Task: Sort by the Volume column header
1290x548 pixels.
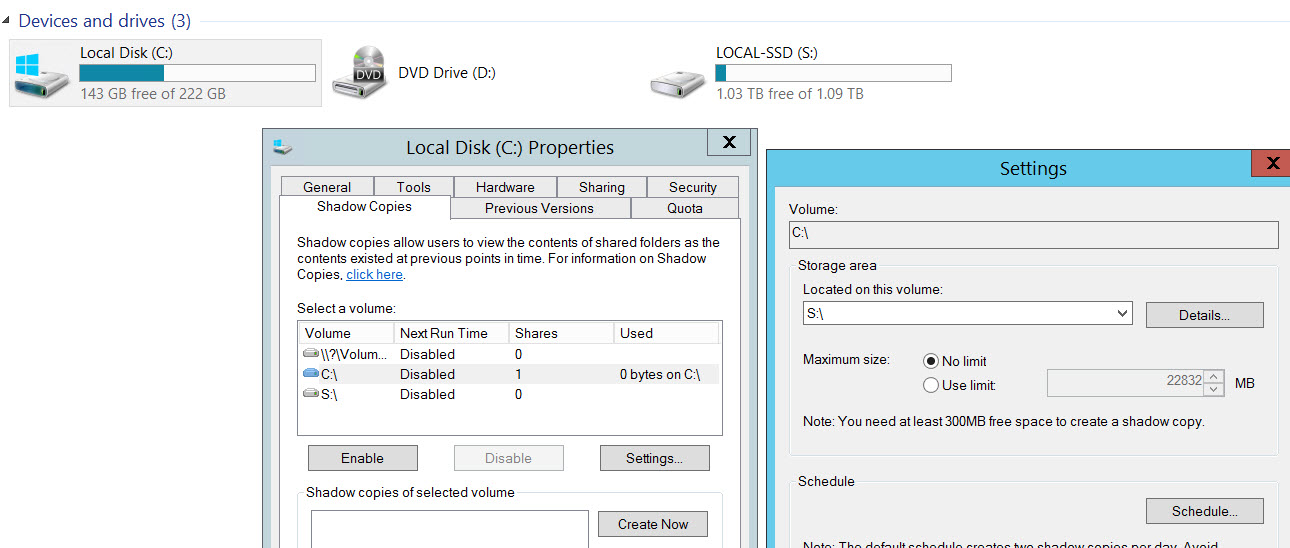Action: pos(345,333)
